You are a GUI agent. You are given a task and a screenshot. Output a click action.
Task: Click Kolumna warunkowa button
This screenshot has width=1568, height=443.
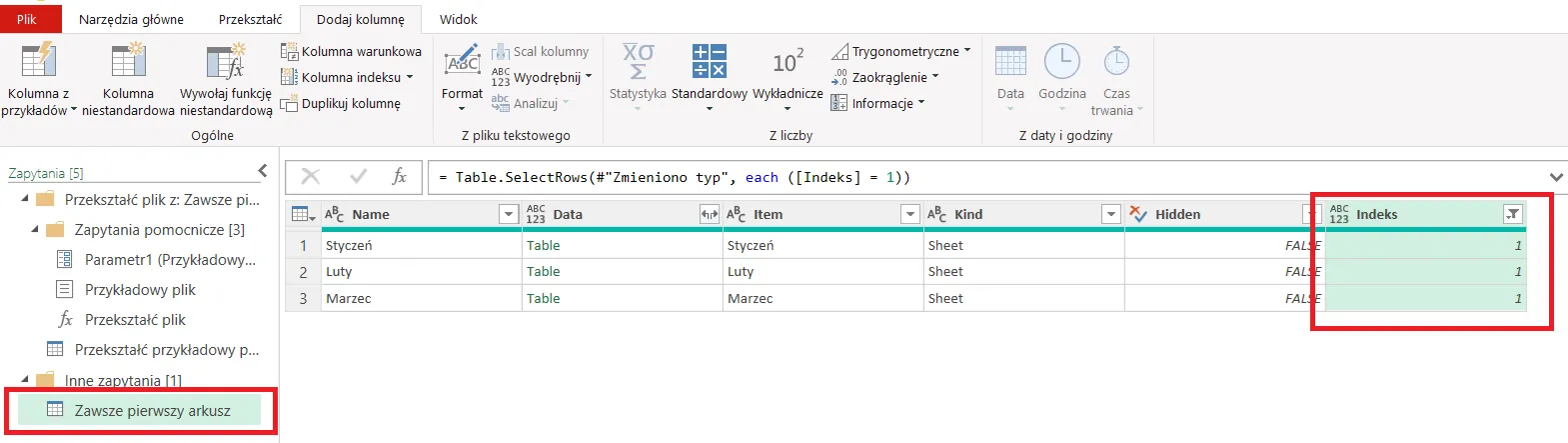(x=351, y=51)
